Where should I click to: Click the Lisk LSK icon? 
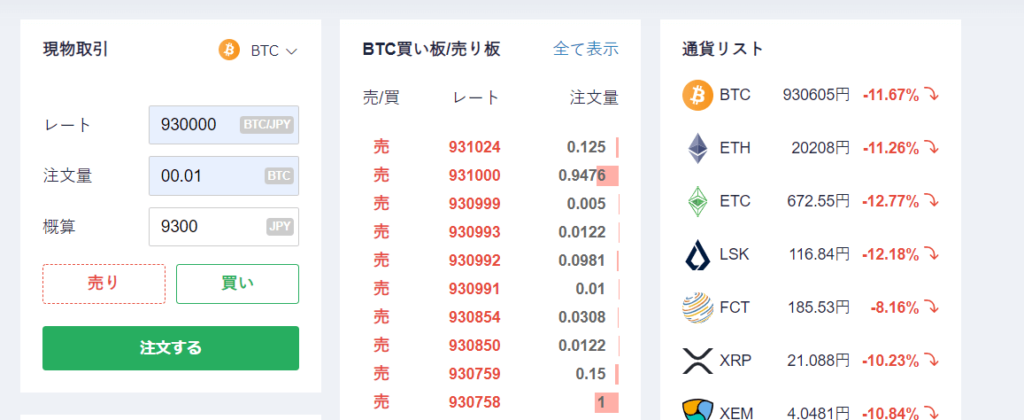[x=698, y=254]
